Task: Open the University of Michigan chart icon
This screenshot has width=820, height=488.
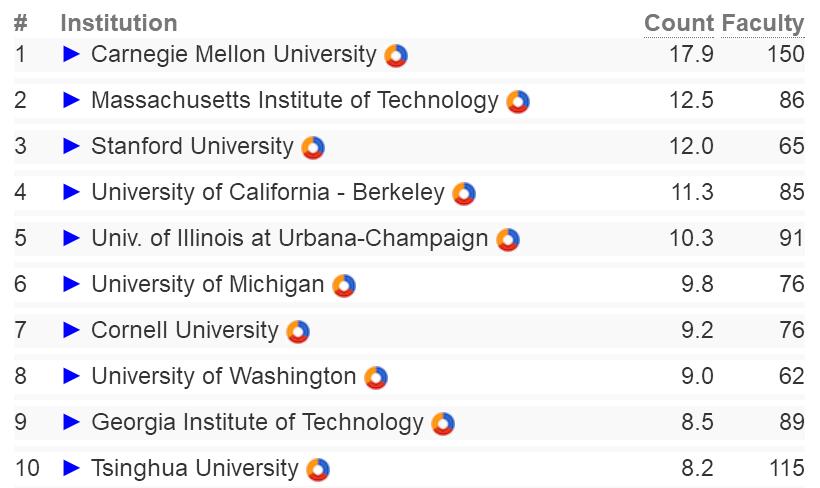Action: [x=344, y=286]
